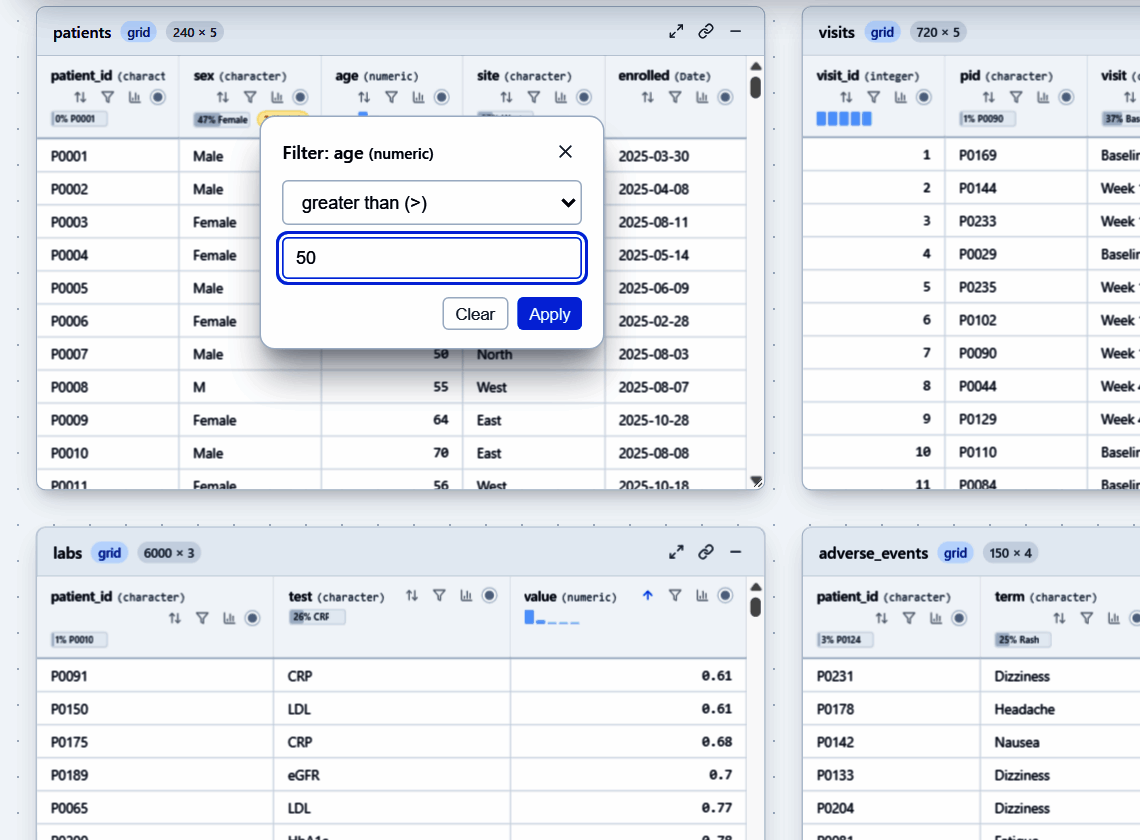1140x840 pixels.
Task: Toggle the patients sex column radio marker
Action: pyautogui.click(x=300, y=97)
